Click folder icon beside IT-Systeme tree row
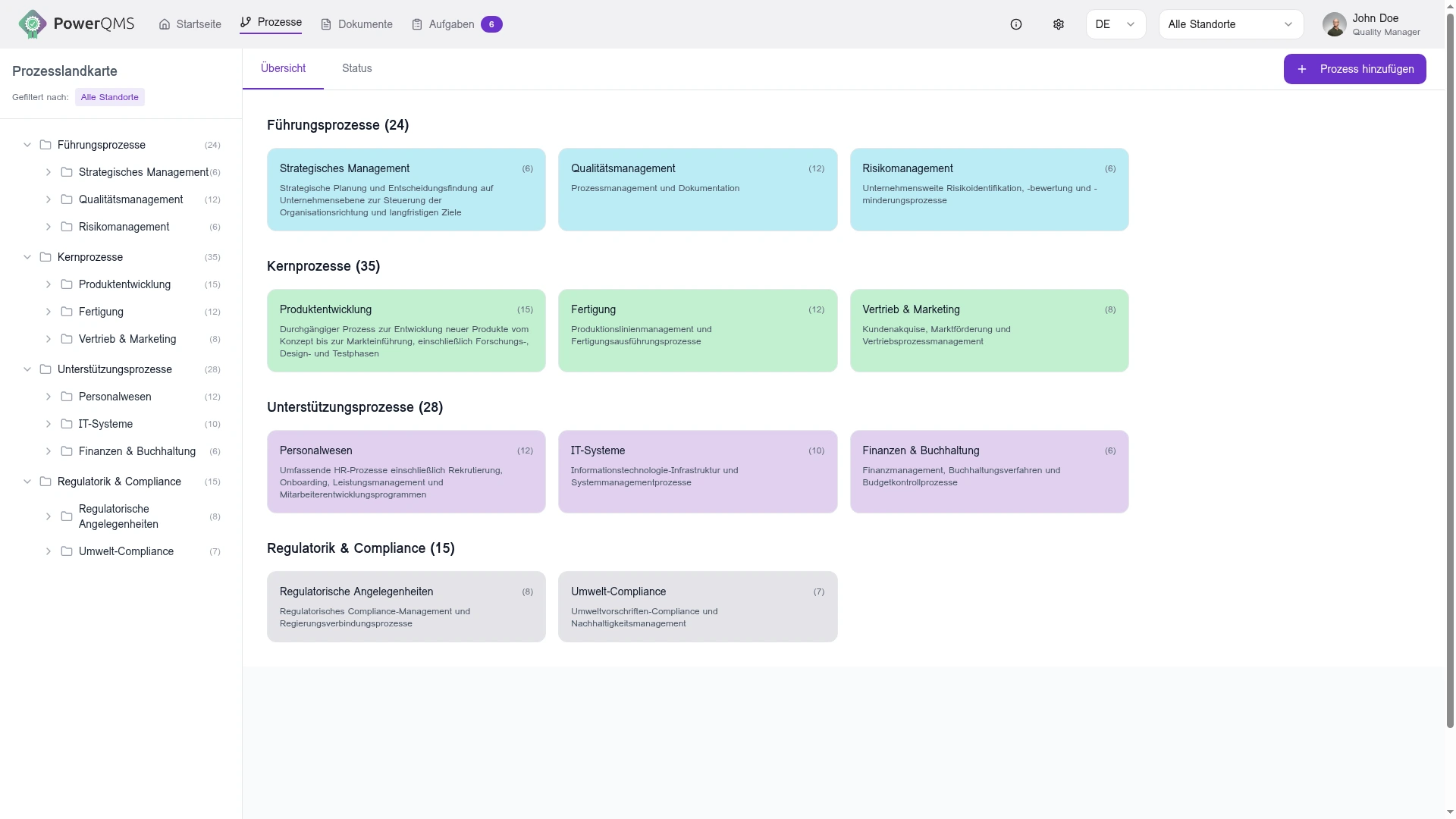Screen dimensions: 1456x819 67,424
